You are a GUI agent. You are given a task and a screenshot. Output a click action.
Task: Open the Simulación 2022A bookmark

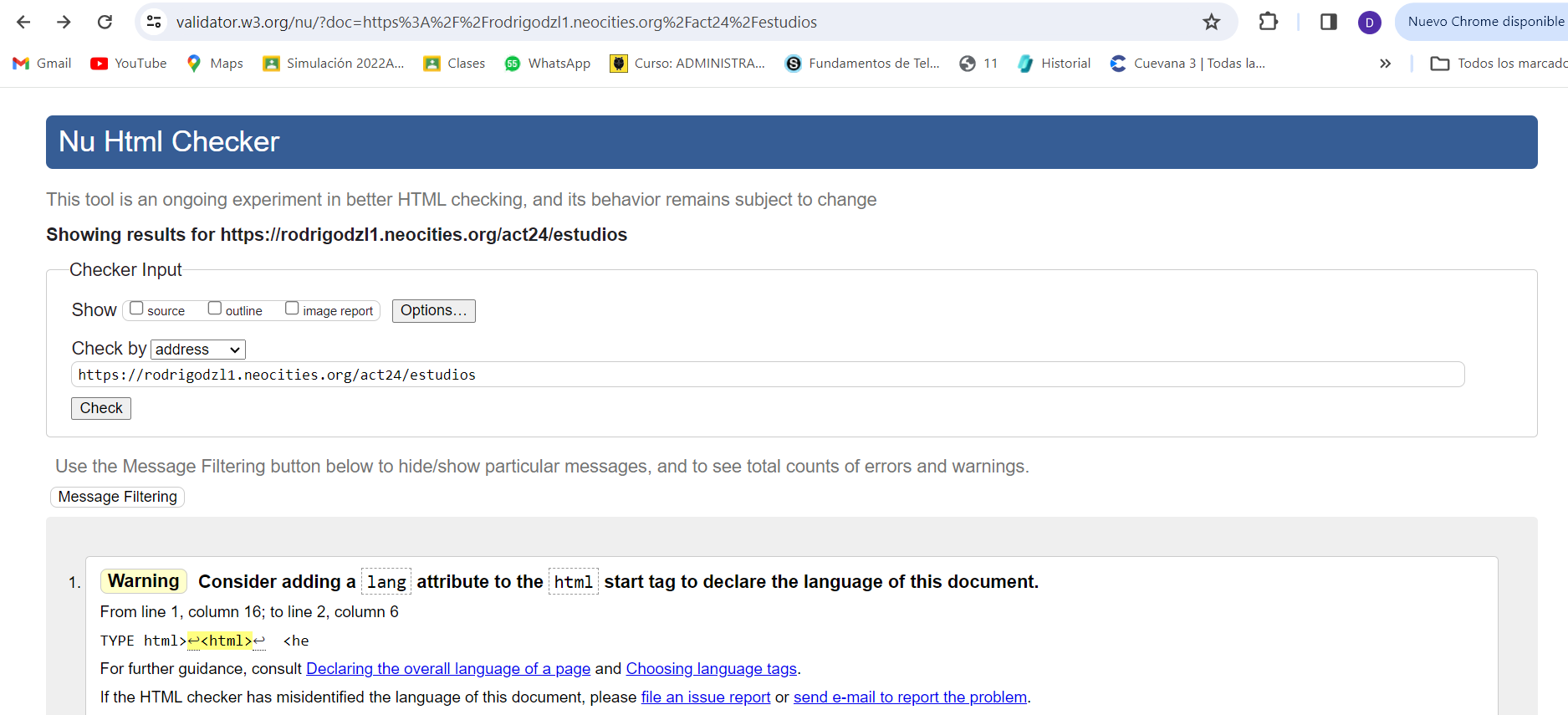334,64
